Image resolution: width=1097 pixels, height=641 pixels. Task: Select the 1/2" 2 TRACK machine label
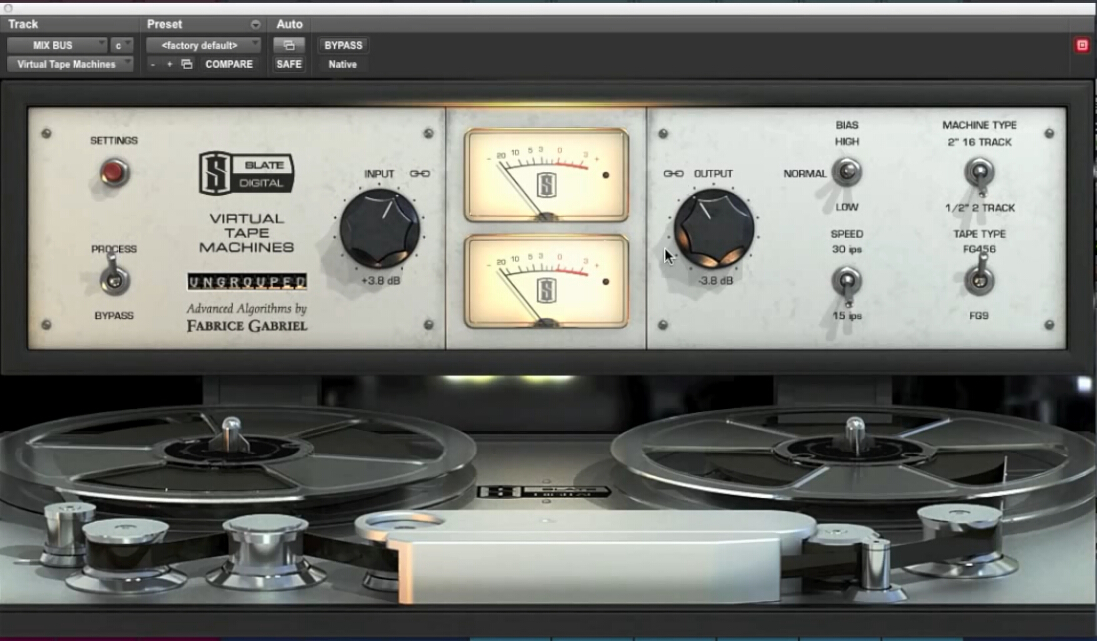coord(979,208)
